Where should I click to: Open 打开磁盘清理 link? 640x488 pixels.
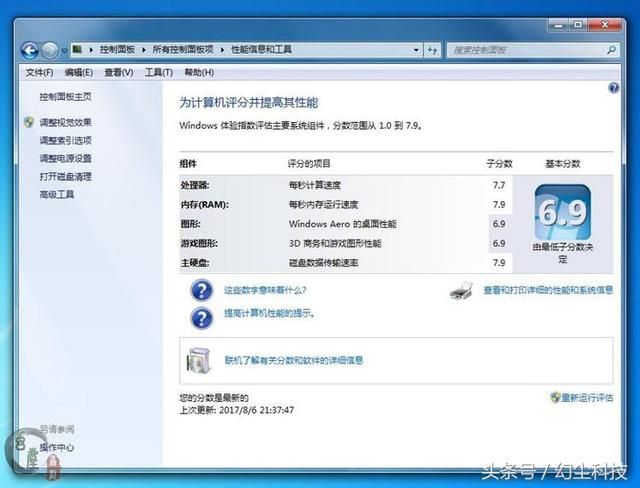tap(65, 176)
